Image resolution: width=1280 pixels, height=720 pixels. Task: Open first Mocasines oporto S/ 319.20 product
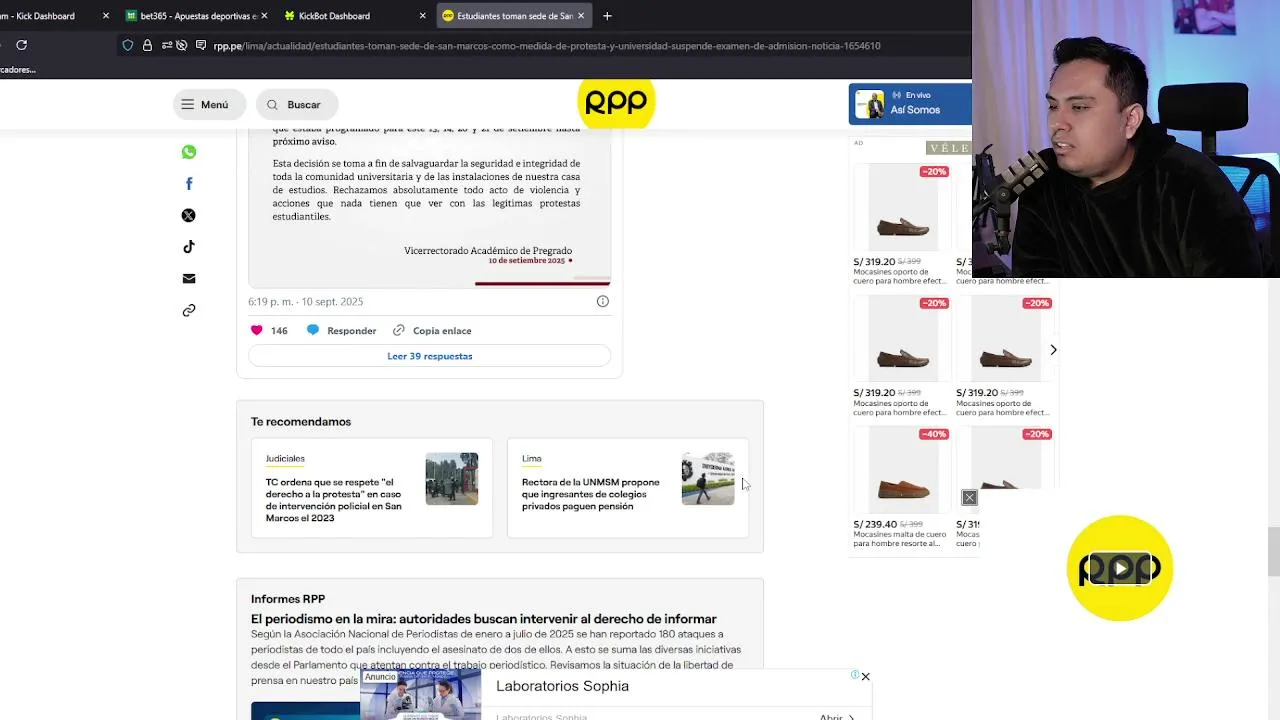point(902,225)
